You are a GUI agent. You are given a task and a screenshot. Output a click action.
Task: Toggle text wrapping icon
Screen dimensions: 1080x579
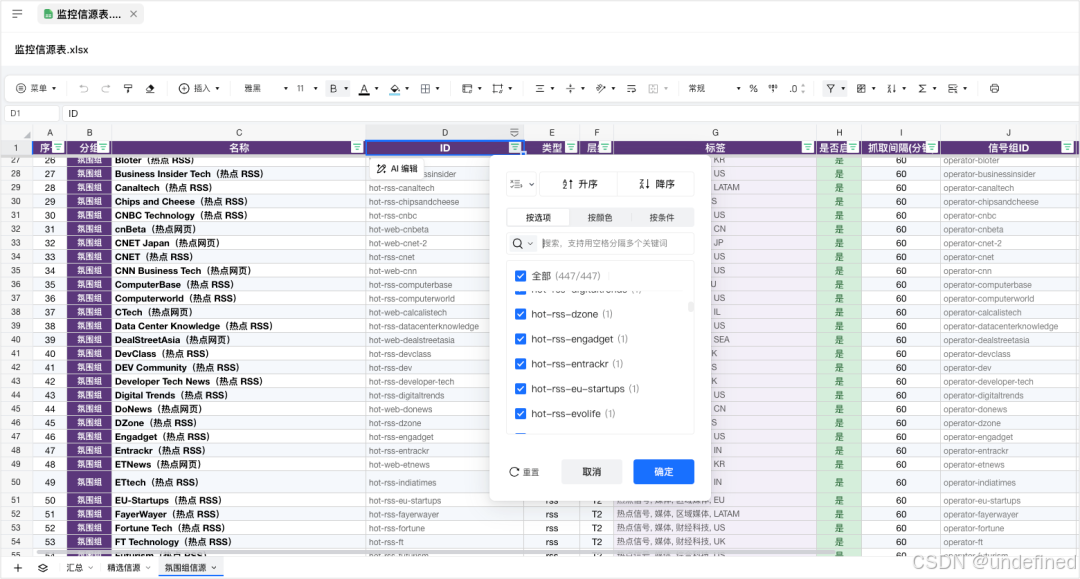click(x=631, y=88)
